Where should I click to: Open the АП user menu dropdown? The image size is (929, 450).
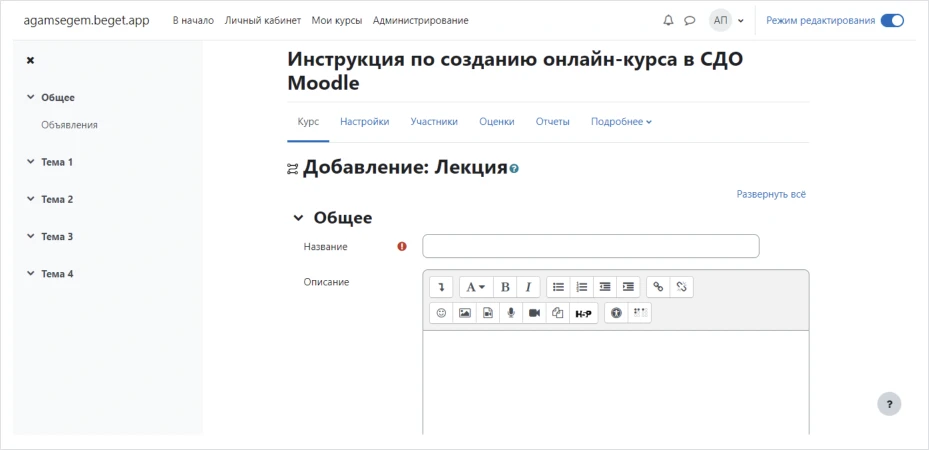click(x=728, y=21)
